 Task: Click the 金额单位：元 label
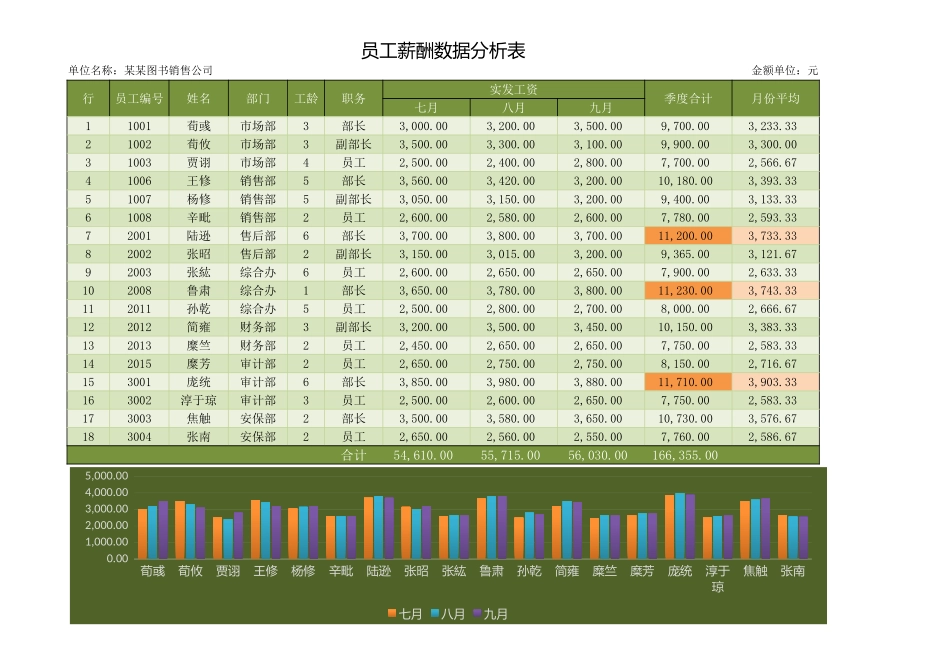(x=786, y=69)
